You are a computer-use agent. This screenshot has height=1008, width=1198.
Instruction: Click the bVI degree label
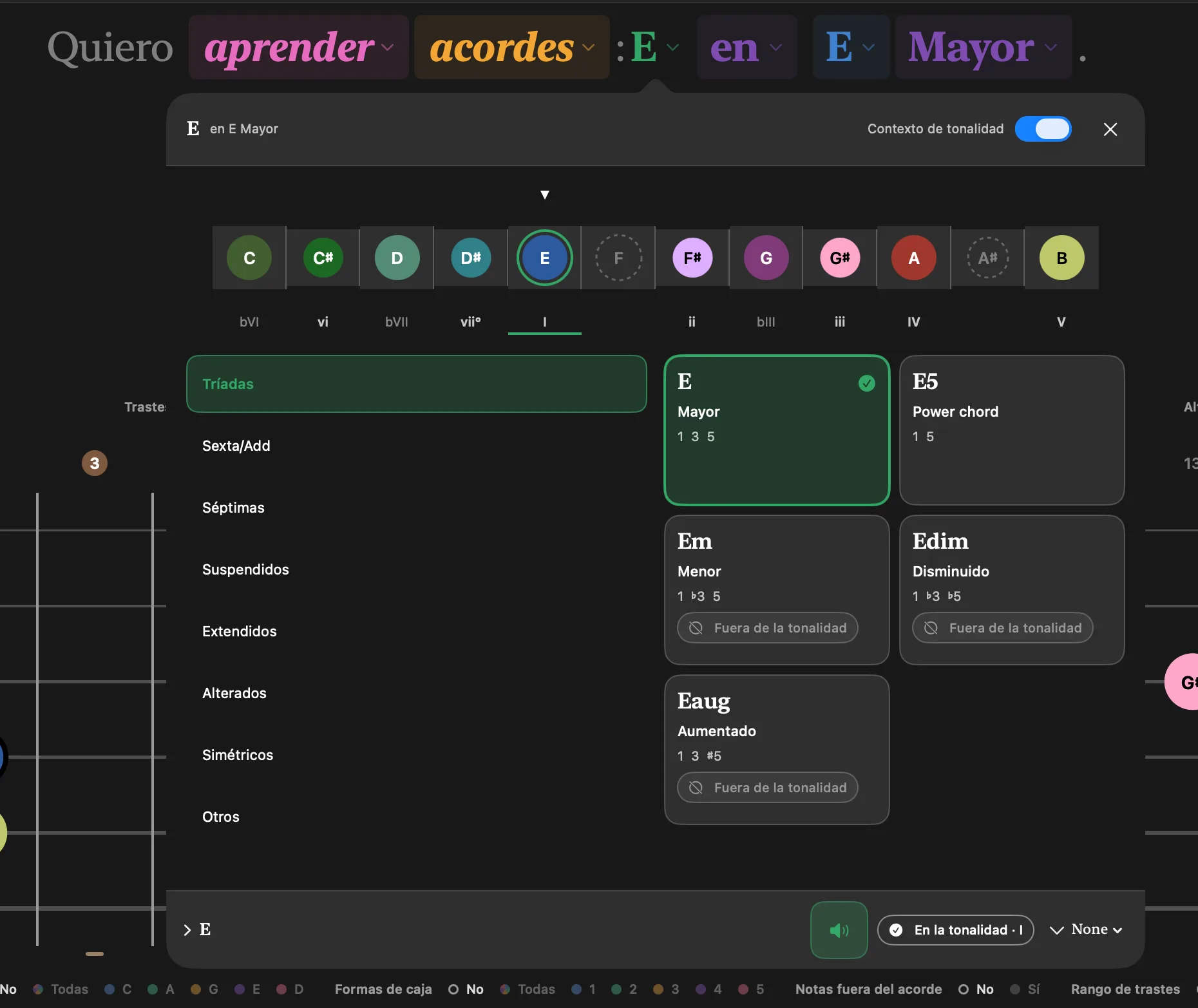tap(249, 321)
